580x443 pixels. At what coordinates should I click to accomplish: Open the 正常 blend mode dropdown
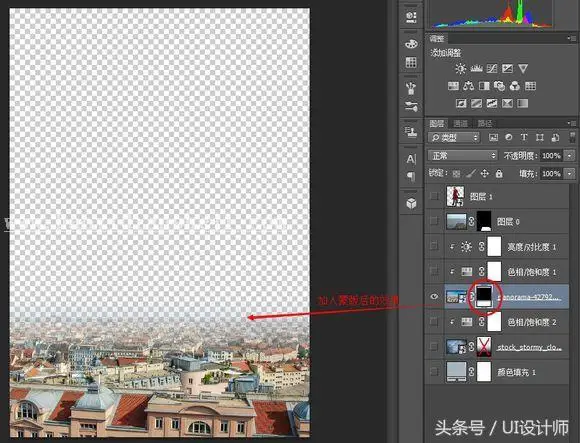tap(463, 155)
